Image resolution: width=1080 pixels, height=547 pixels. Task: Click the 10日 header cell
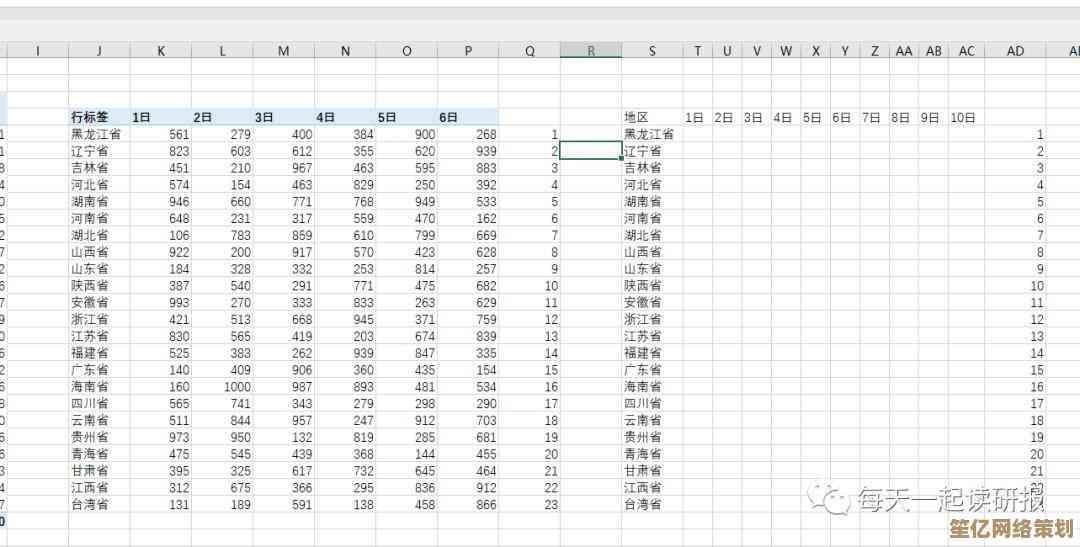click(x=962, y=117)
